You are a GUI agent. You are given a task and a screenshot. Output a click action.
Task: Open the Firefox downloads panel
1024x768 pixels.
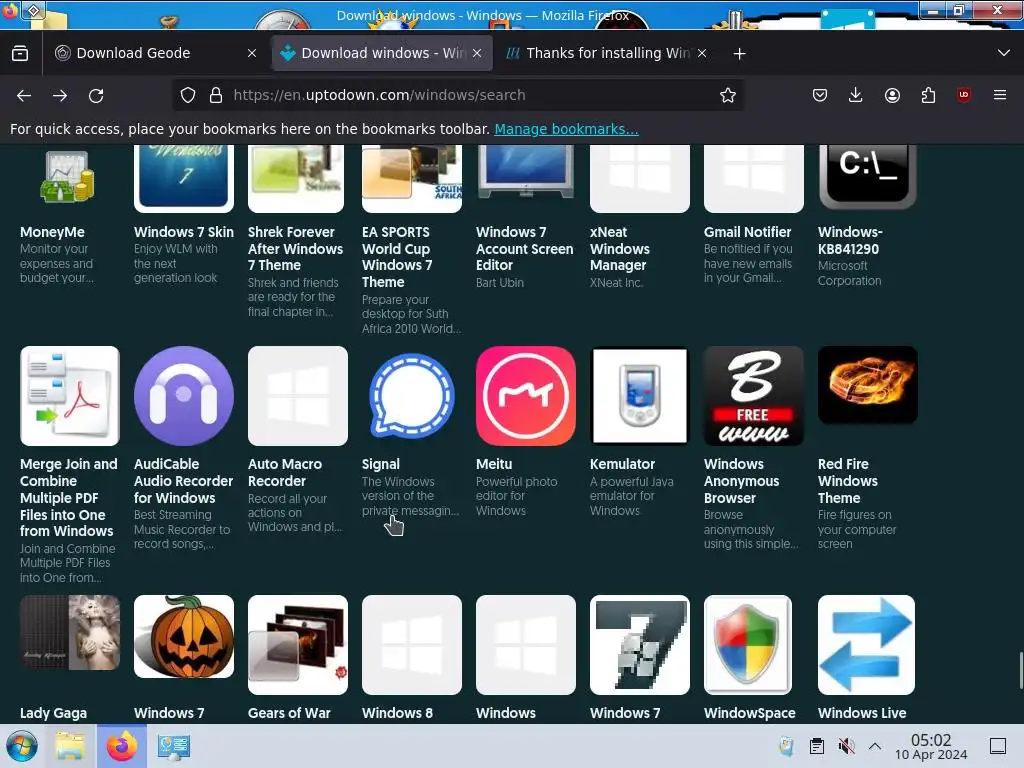[856, 95]
